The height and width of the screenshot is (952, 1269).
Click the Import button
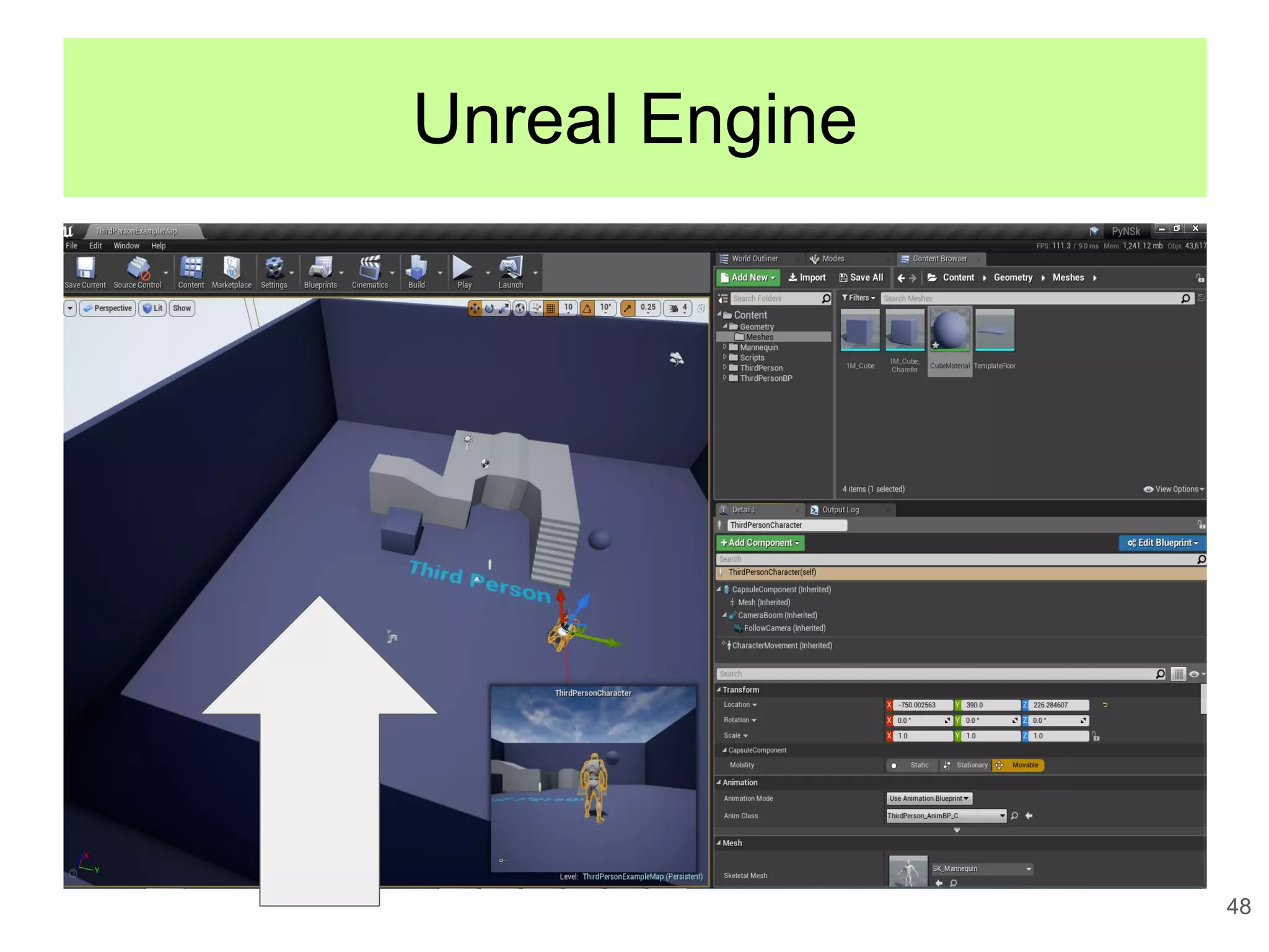click(807, 278)
